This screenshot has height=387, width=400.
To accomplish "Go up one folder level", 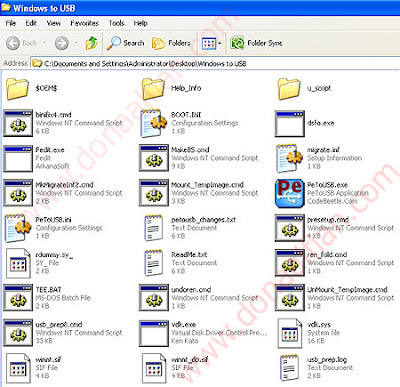I will pos(91,43).
